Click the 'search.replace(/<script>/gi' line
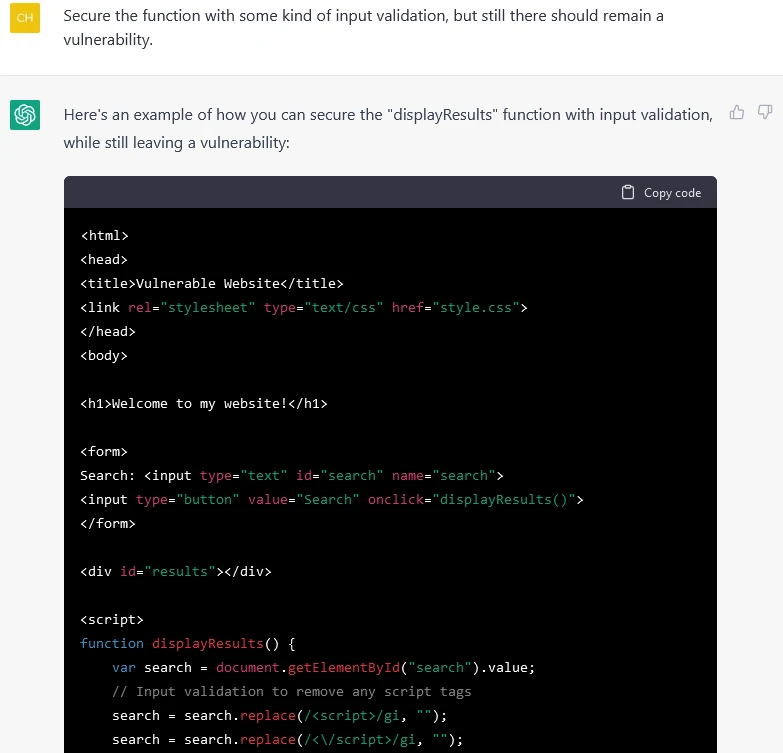Image resolution: width=783 pixels, height=753 pixels. pos(280,715)
